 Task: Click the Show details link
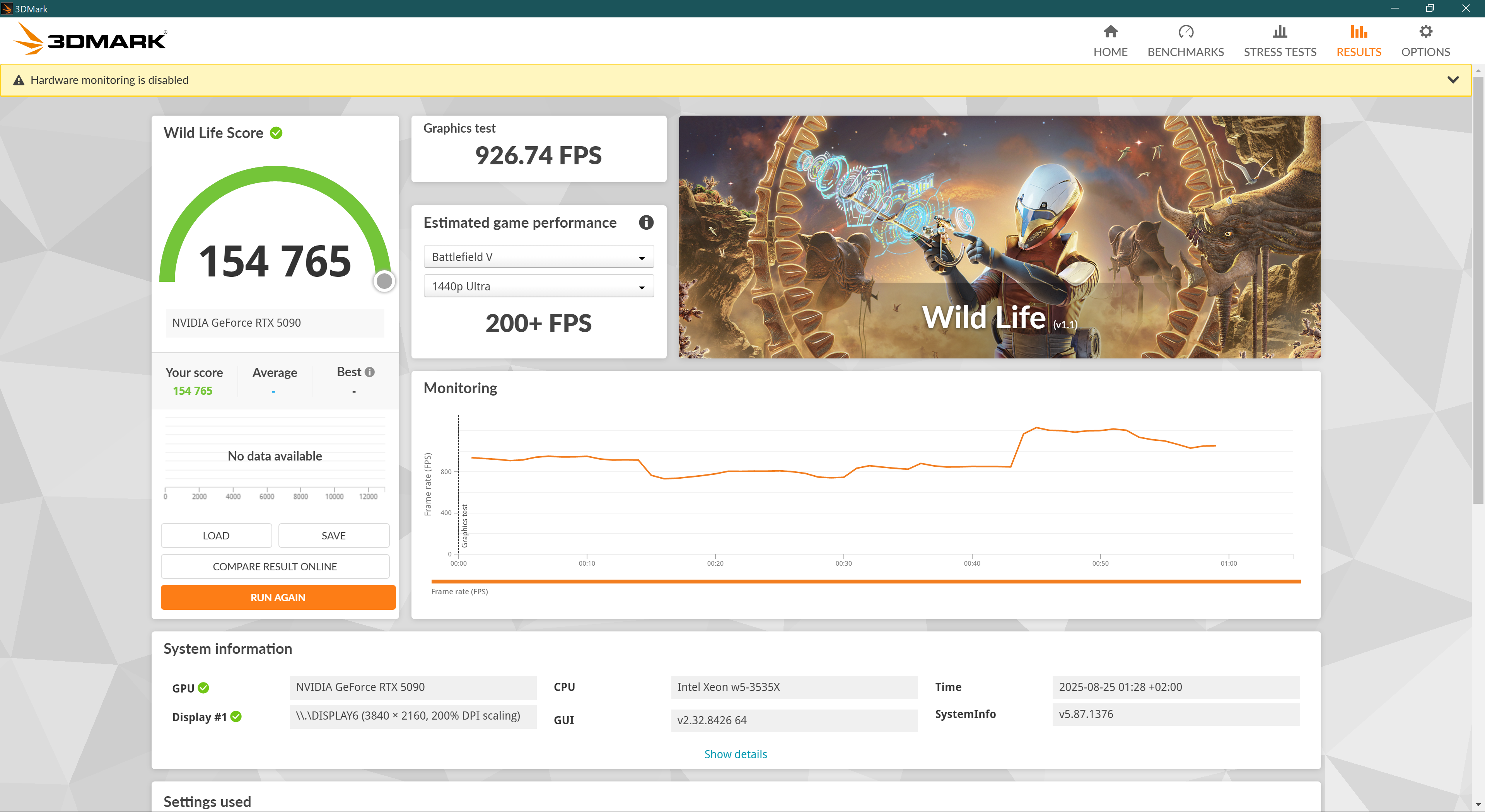click(736, 754)
